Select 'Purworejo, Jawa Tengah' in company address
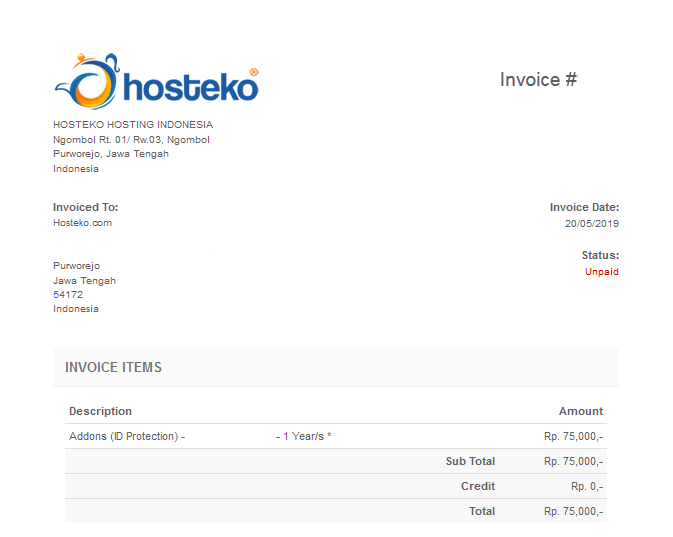This screenshot has width=673, height=537. [x=111, y=154]
